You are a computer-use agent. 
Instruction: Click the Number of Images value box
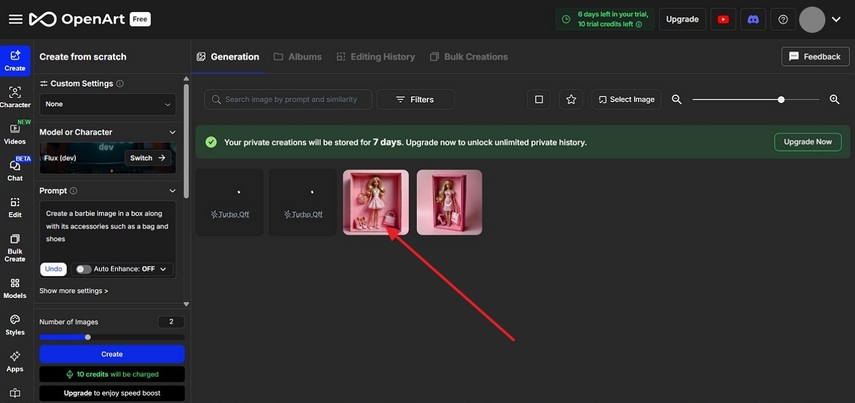tap(171, 322)
